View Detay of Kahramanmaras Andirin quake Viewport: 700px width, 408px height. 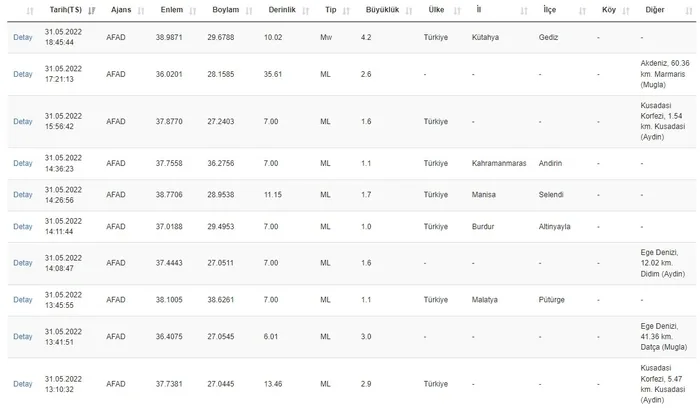point(23,163)
